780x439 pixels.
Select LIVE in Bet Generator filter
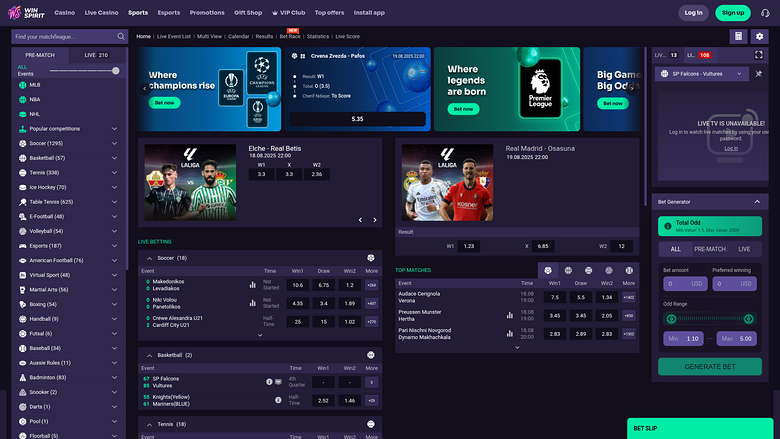coord(744,249)
